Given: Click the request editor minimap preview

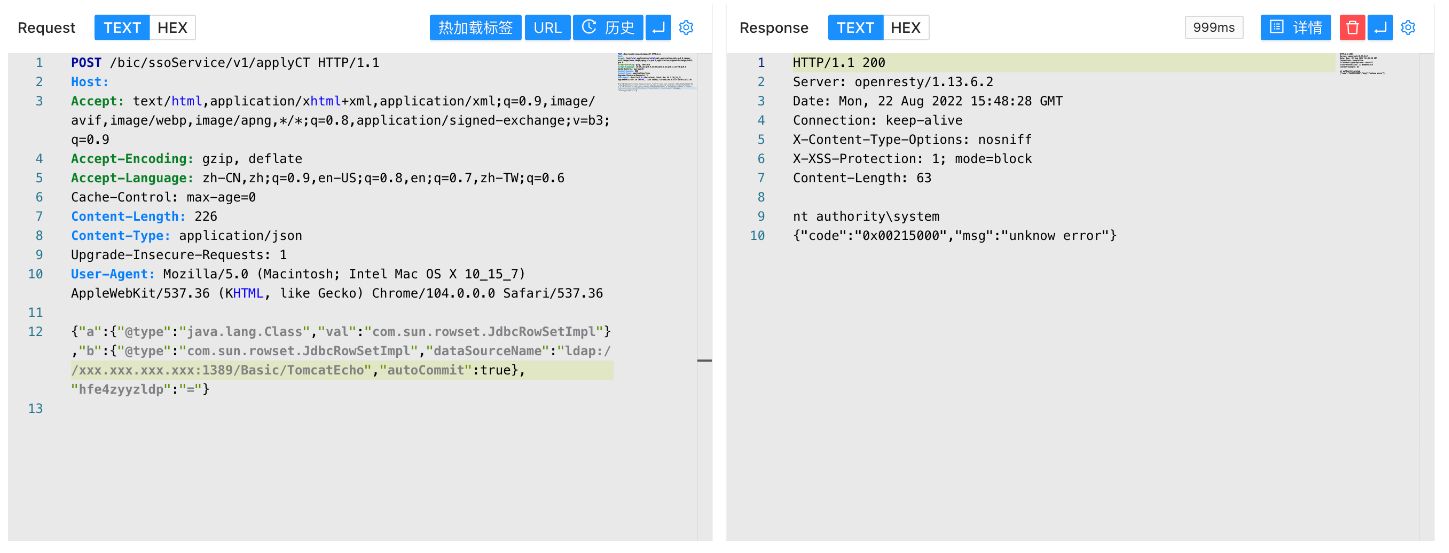Looking at the screenshot, I should click(x=657, y=72).
